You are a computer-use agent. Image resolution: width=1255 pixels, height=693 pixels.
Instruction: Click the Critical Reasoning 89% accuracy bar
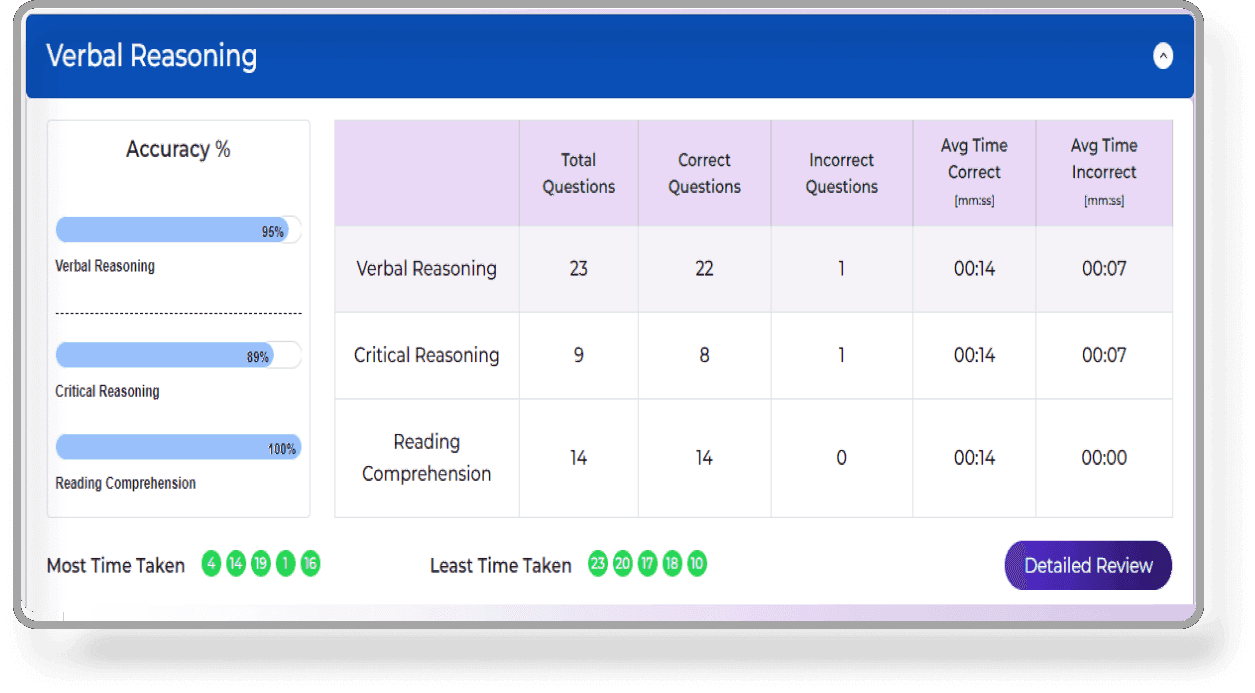(x=178, y=356)
